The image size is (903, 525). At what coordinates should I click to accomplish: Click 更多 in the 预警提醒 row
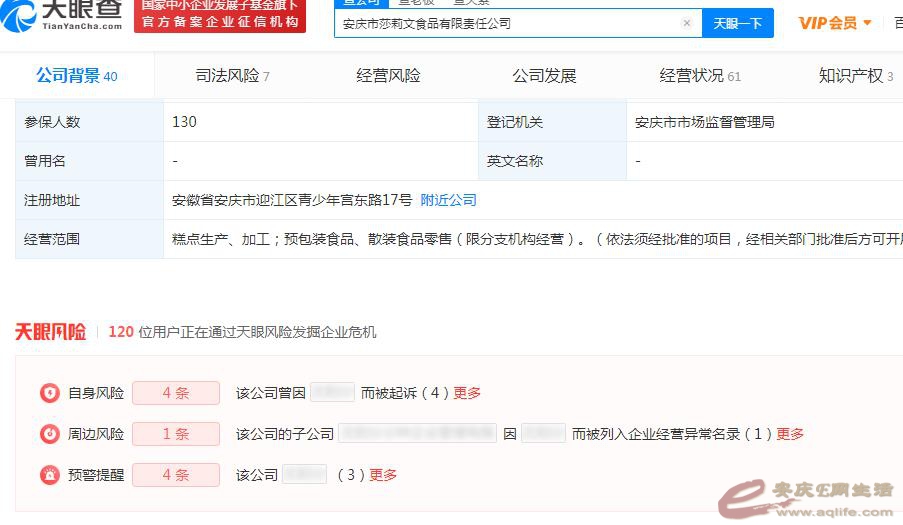[x=383, y=475]
